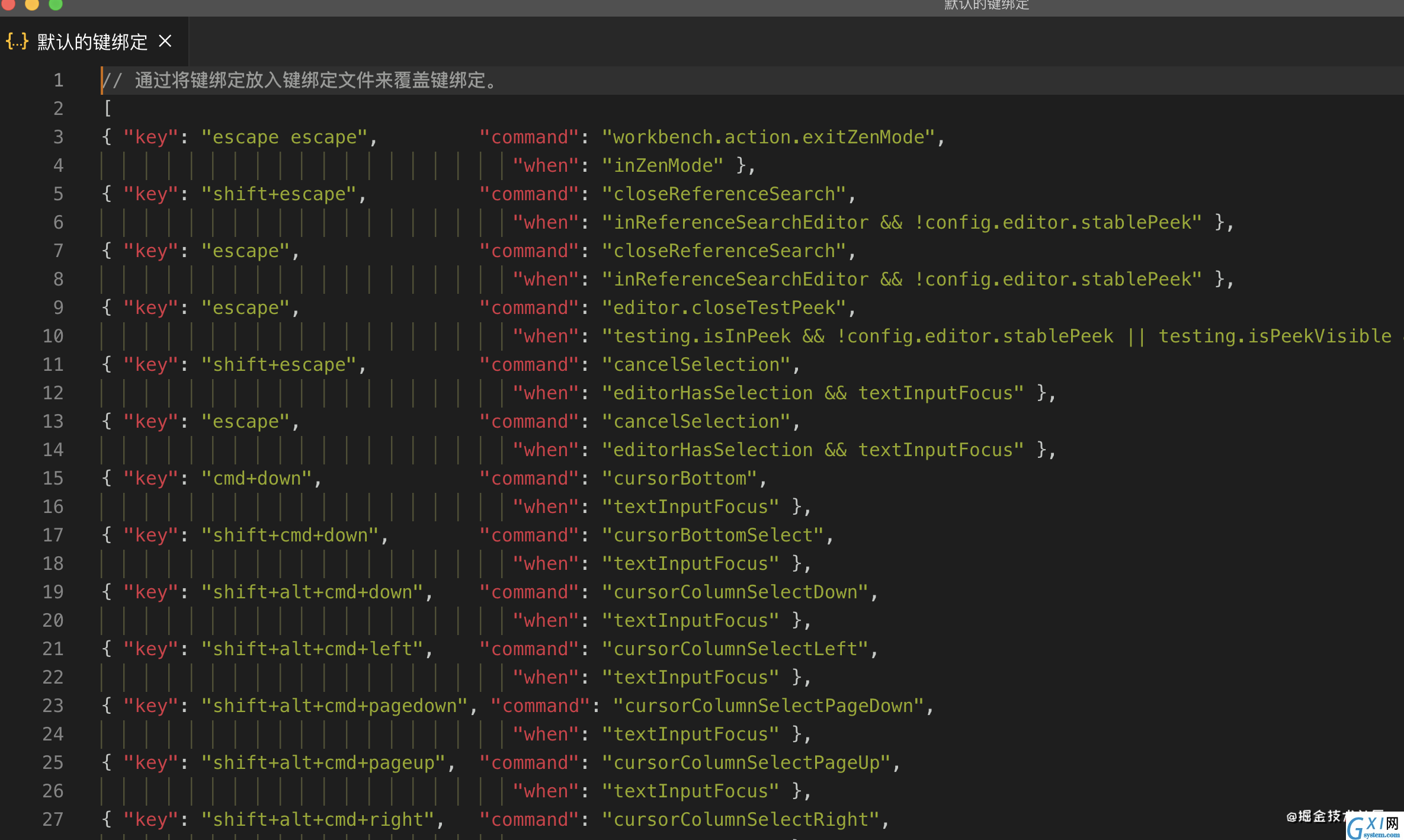Click "escape" key value on line 7

(x=246, y=251)
